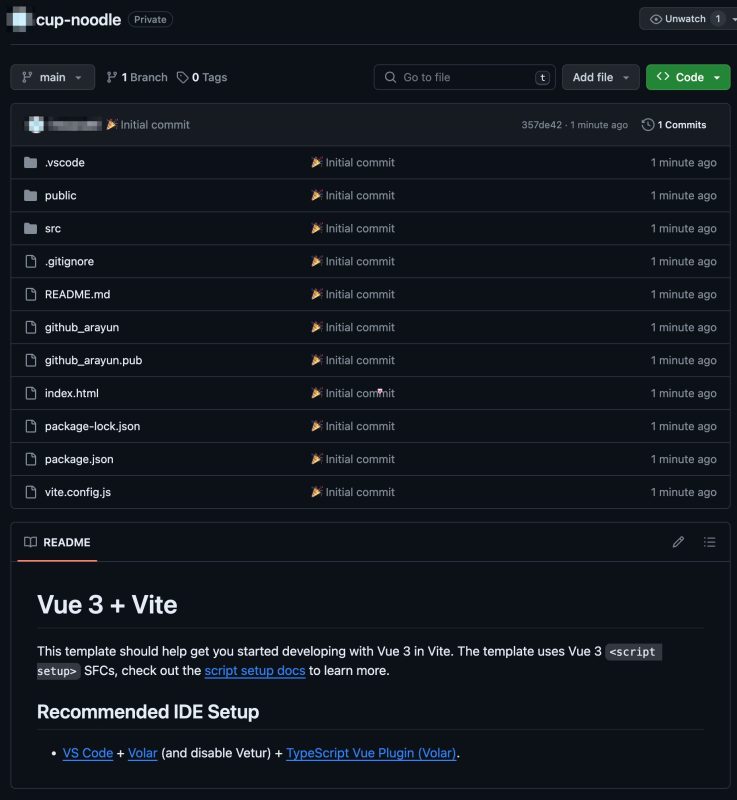Click the .vscode folder icon

coord(31,162)
